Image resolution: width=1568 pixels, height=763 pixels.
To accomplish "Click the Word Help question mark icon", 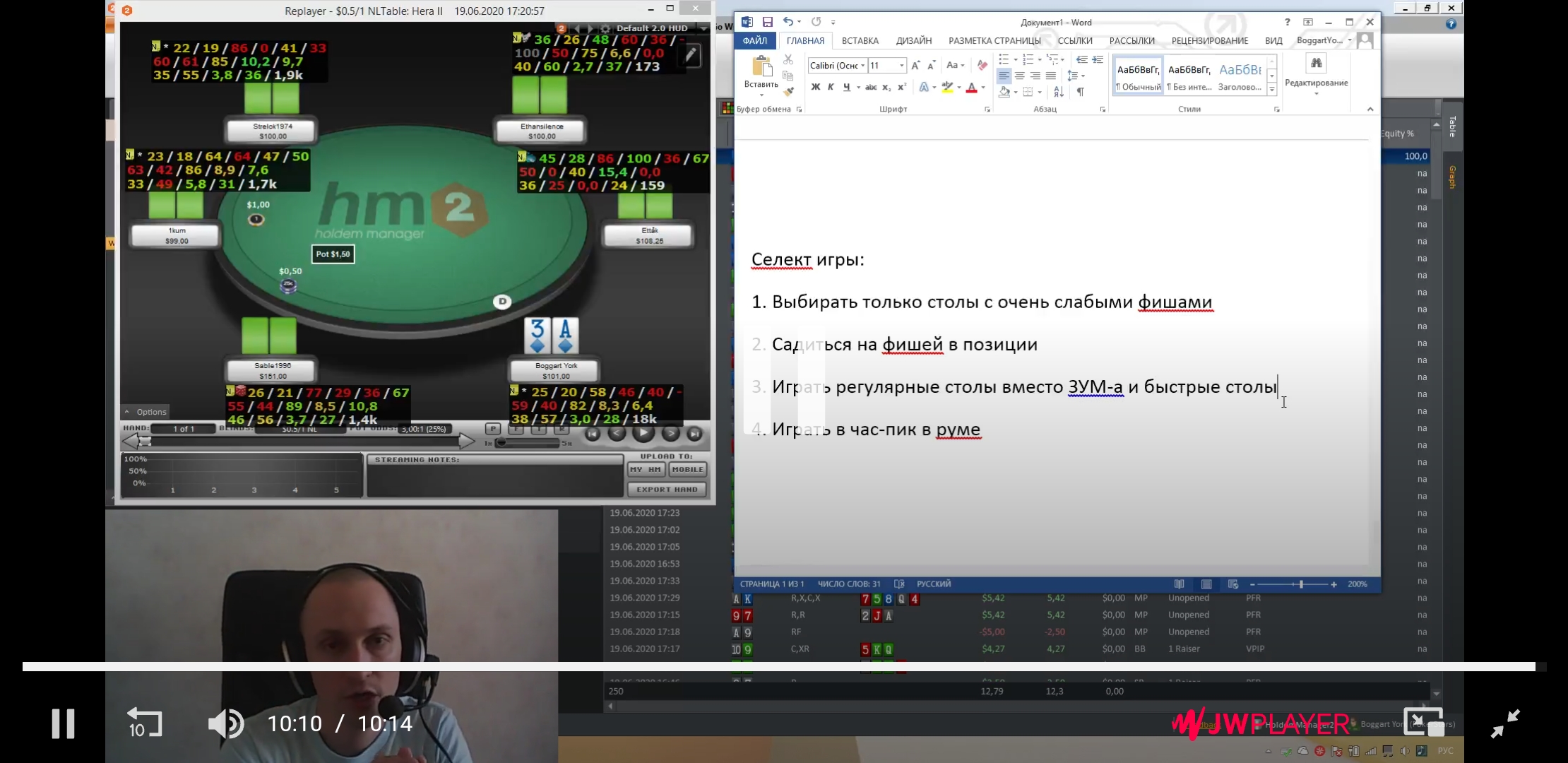I will tap(1287, 22).
